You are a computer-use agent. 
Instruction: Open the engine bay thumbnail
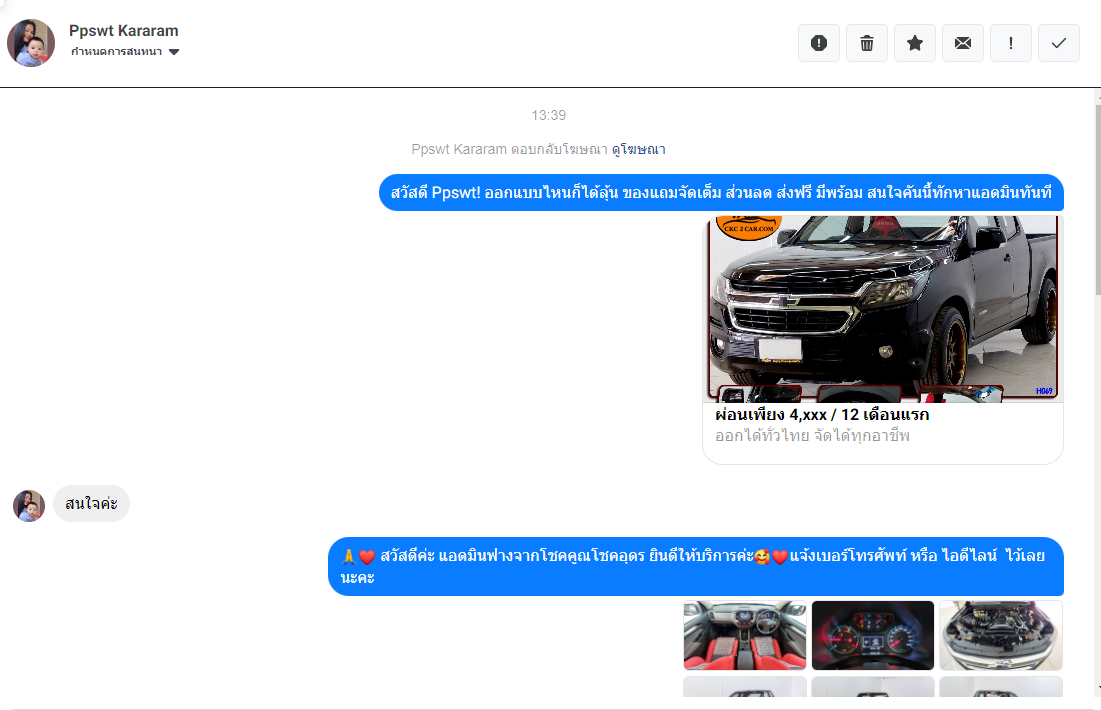click(x=1000, y=635)
